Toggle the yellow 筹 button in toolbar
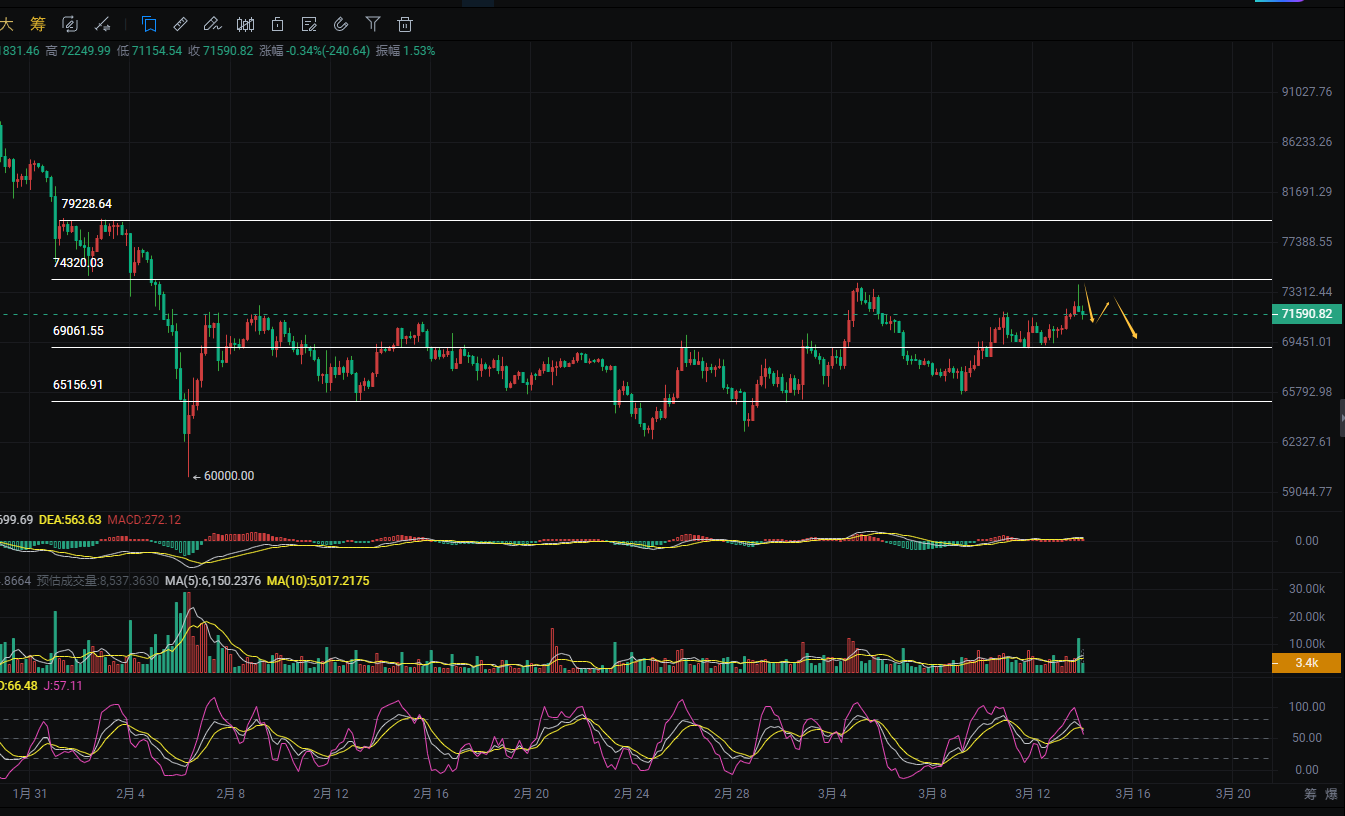This screenshot has width=1345, height=816. [x=38, y=23]
